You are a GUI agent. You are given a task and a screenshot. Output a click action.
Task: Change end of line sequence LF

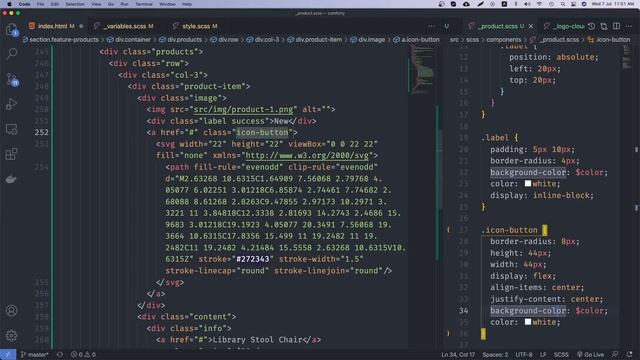click(543, 354)
